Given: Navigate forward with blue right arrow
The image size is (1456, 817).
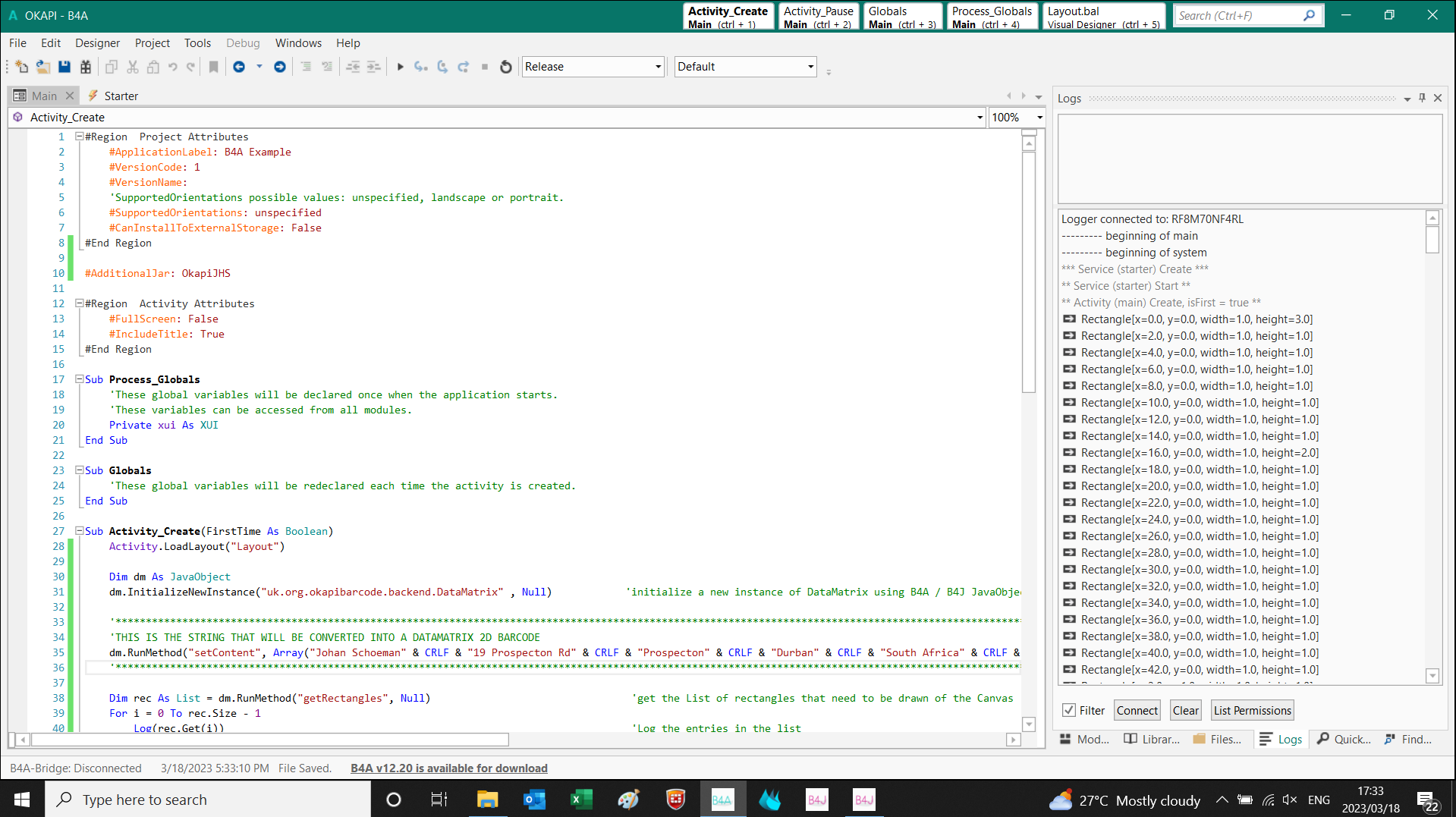Looking at the screenshot, I should pyautogui.click(x=280, y=67).
